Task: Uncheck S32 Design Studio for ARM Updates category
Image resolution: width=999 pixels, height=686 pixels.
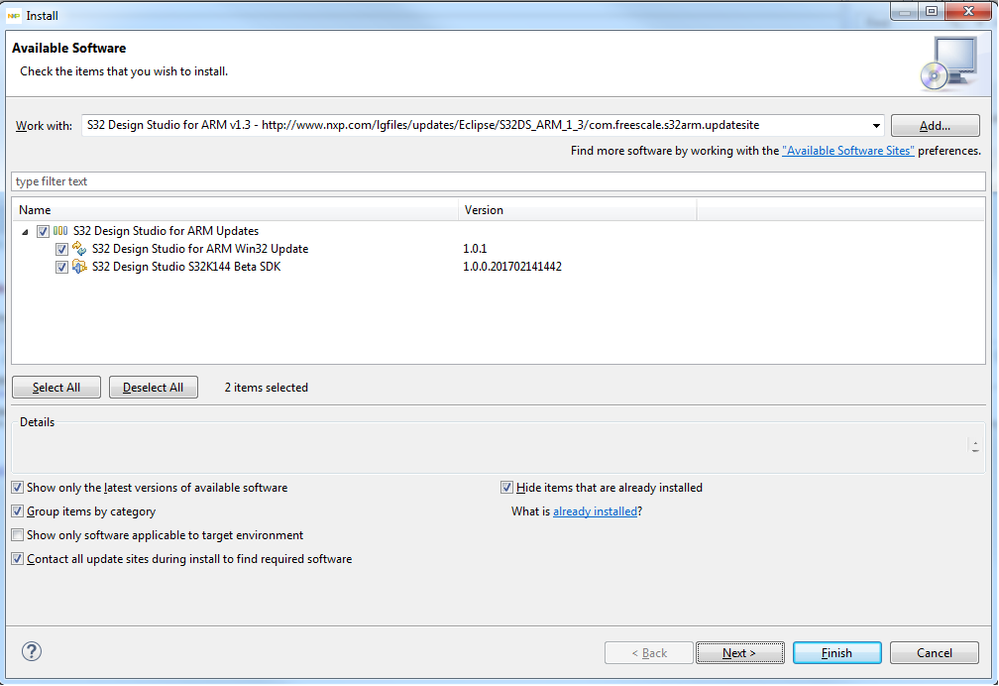Action: coord(43,231)
